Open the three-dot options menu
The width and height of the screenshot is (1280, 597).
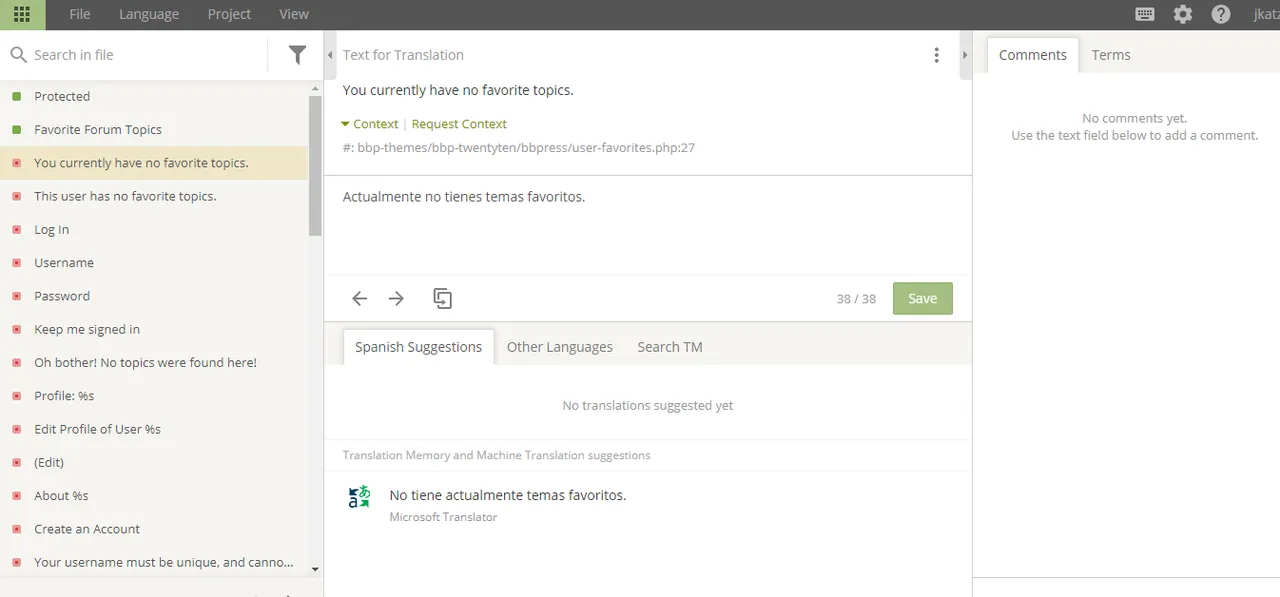(936, 55)
